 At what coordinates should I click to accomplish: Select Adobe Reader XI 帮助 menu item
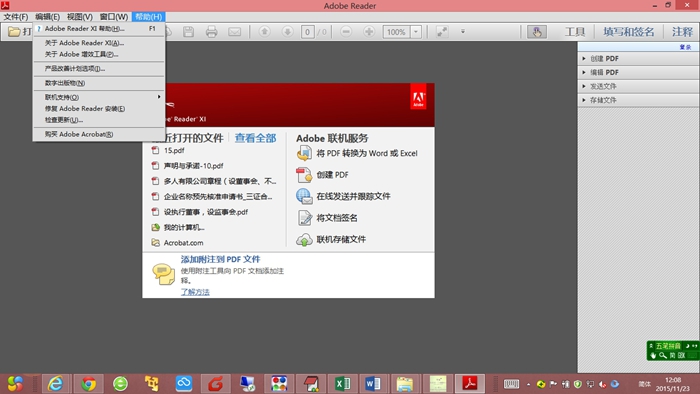pyautogui.click(x=99, y=29)
